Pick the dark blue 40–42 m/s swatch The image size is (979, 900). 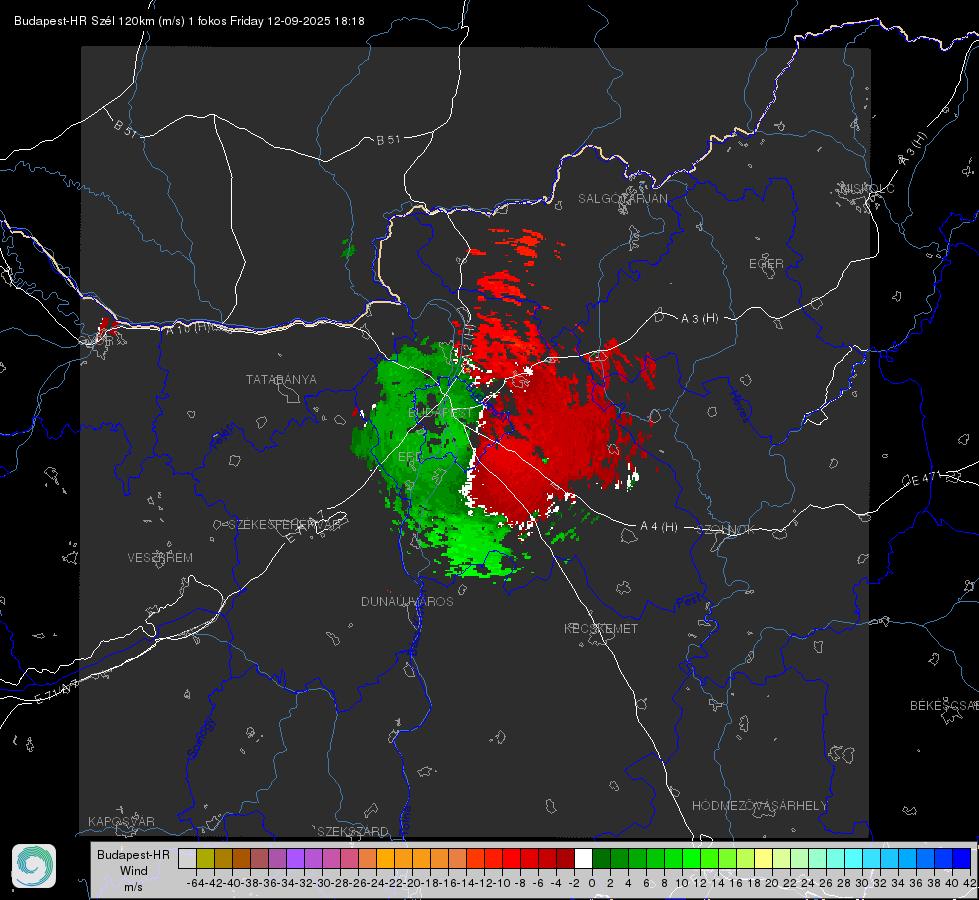tap(962, 858)
